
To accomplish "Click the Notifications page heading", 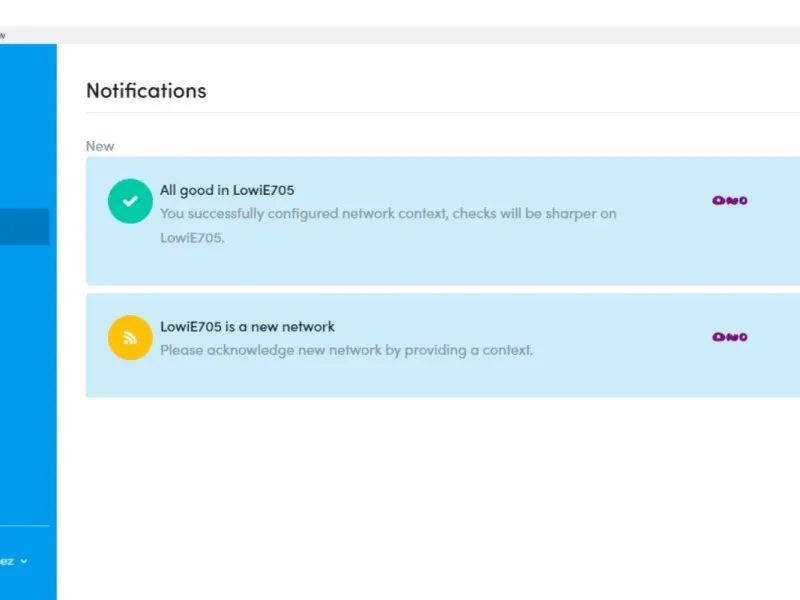I will 146,91.
